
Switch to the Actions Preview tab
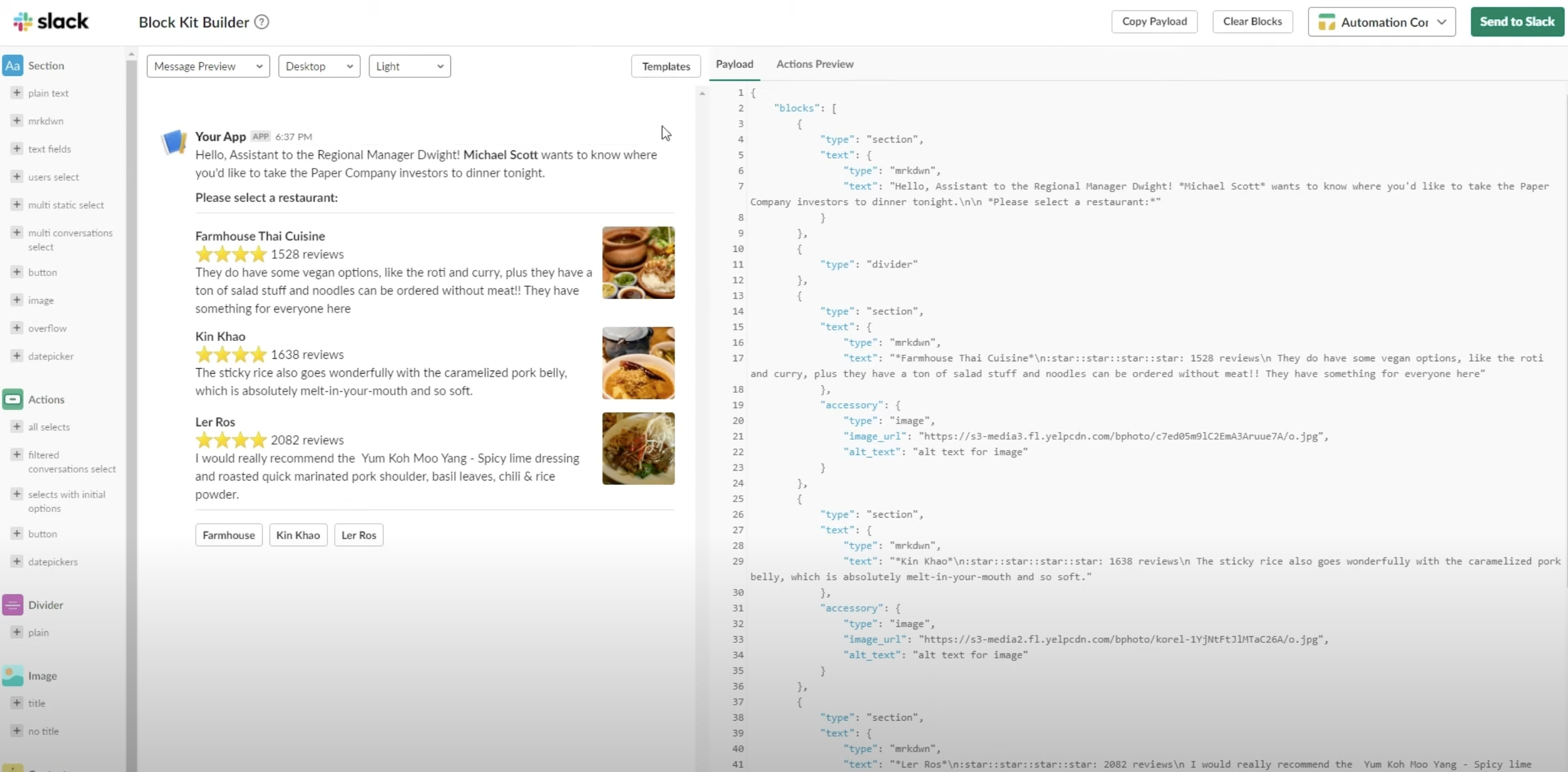[x=814, y=64]
